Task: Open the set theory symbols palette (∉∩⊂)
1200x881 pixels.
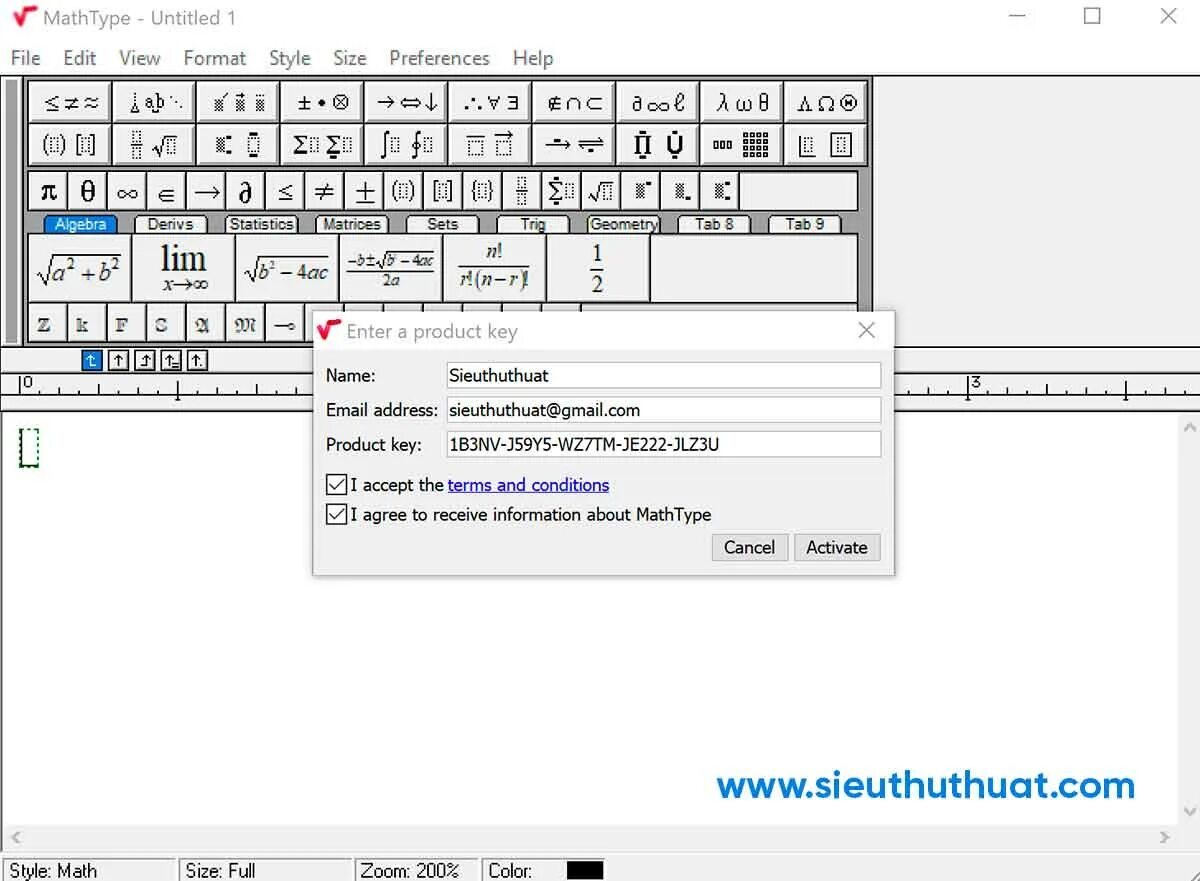Action: click(x=574, y=102)
